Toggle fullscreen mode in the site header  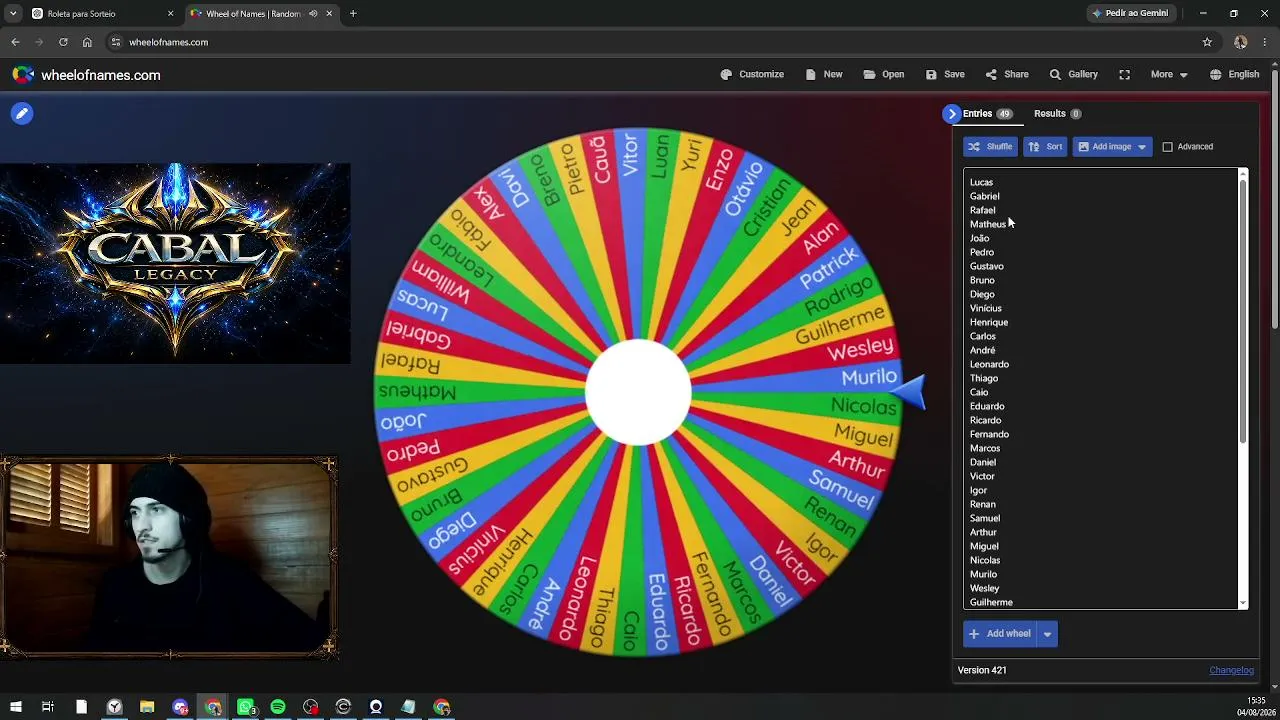[x=1124, y=74]
